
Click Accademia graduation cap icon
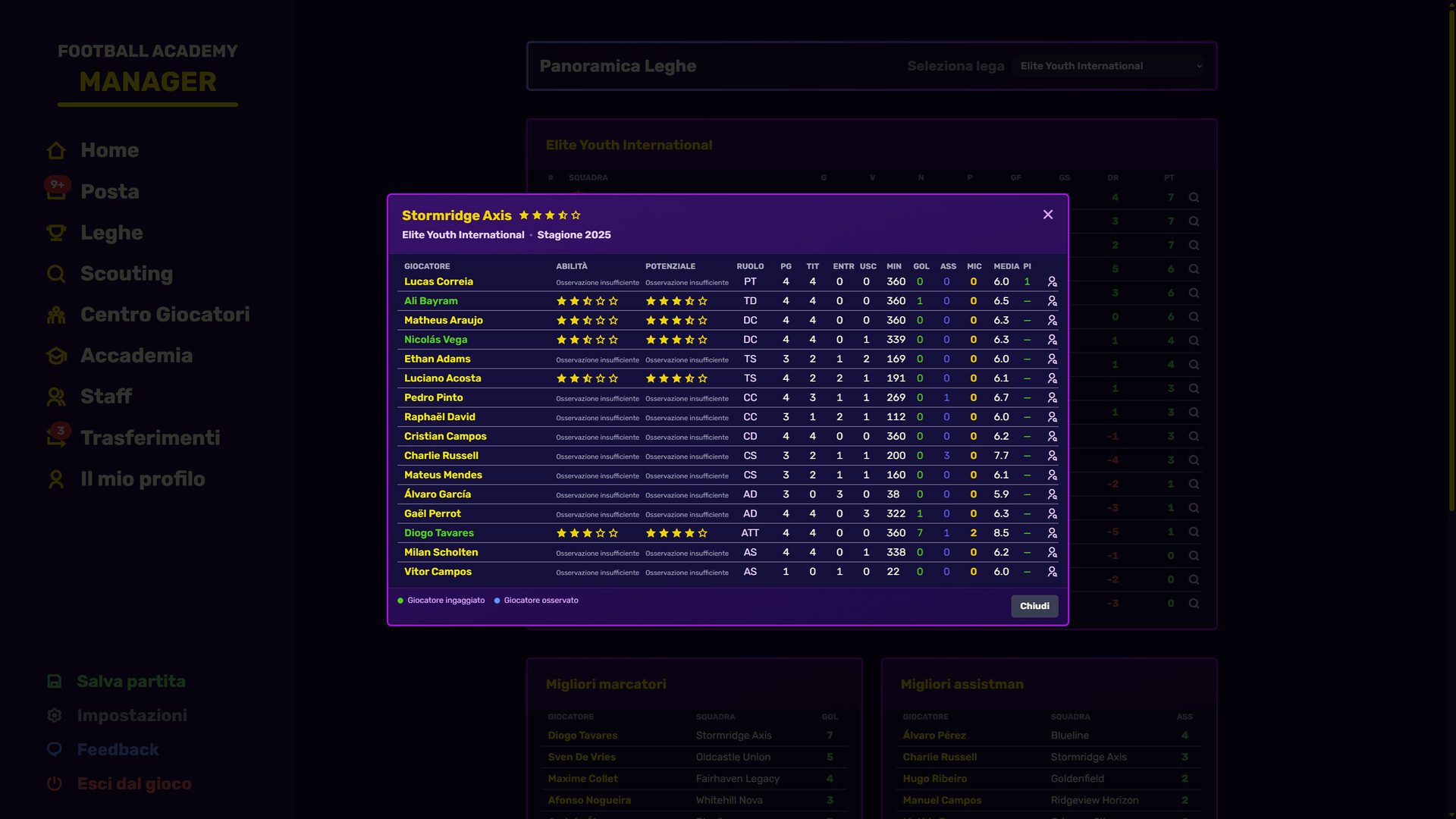pyautogui.click(x=56, y=356)
